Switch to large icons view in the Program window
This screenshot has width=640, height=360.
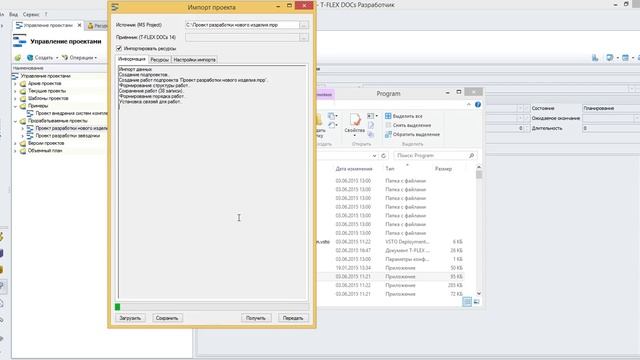pyautogui.click(x=476, y=302)
